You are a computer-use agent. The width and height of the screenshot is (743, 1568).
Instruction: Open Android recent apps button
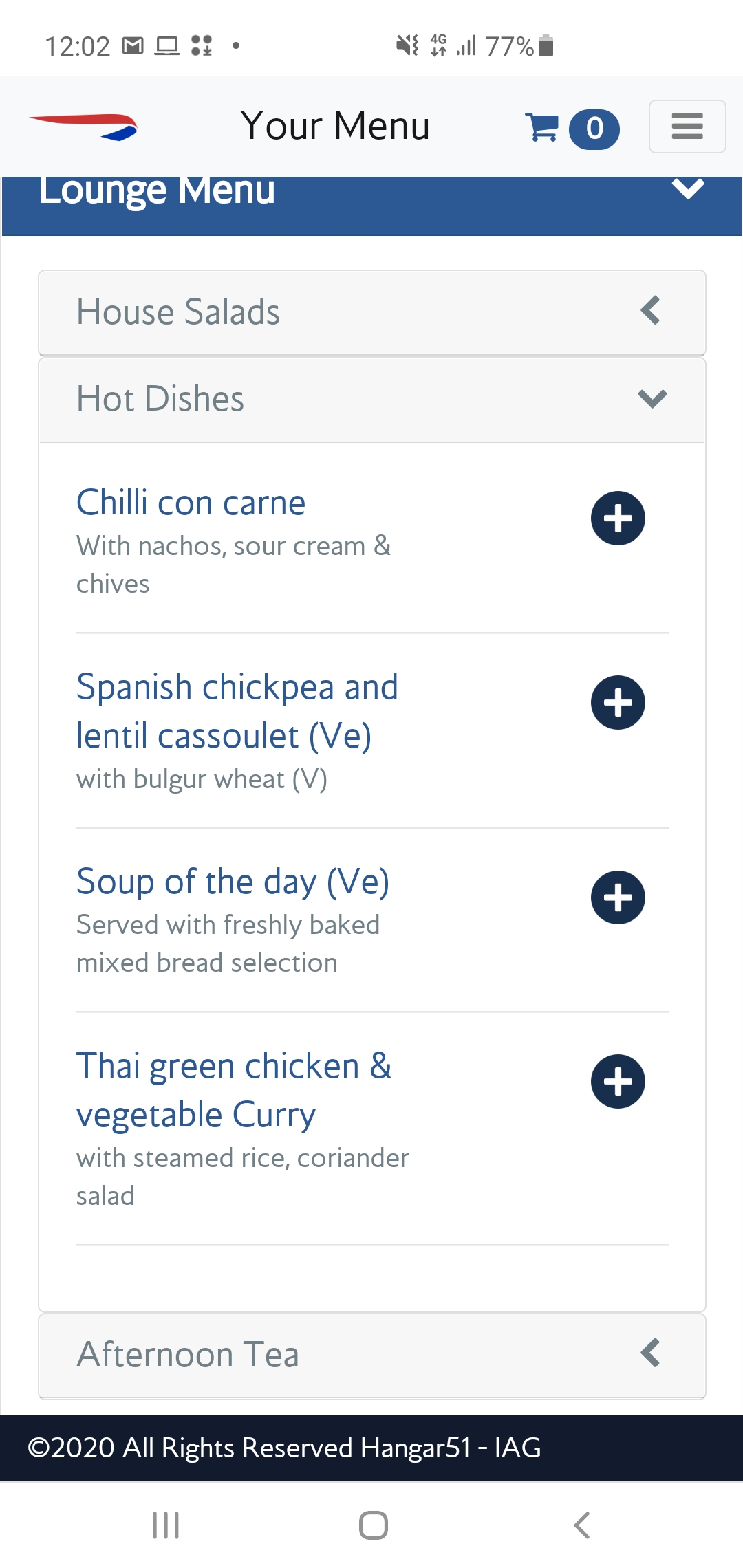point(166,1525)
